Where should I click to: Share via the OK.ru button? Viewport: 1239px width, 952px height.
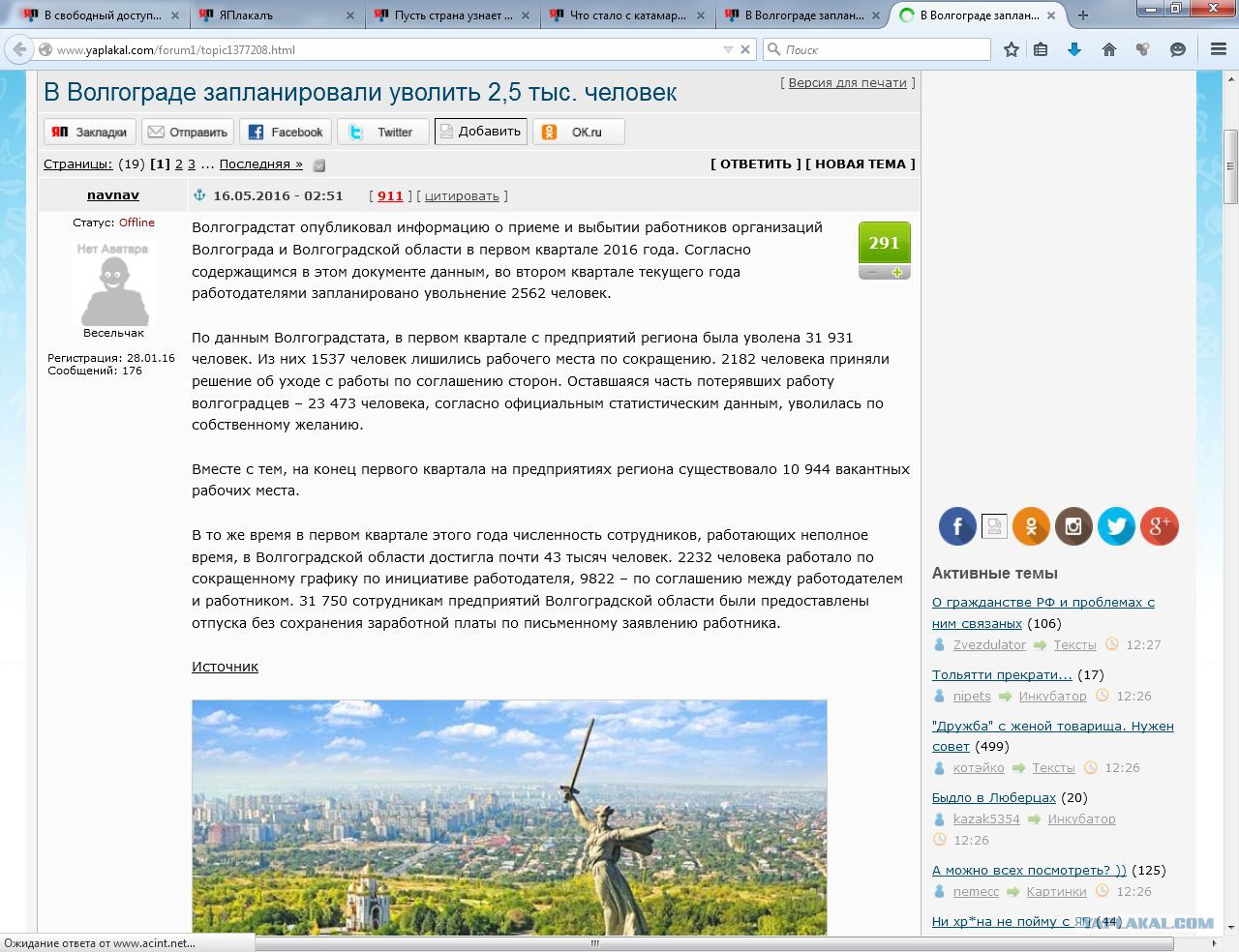[579, 132]
